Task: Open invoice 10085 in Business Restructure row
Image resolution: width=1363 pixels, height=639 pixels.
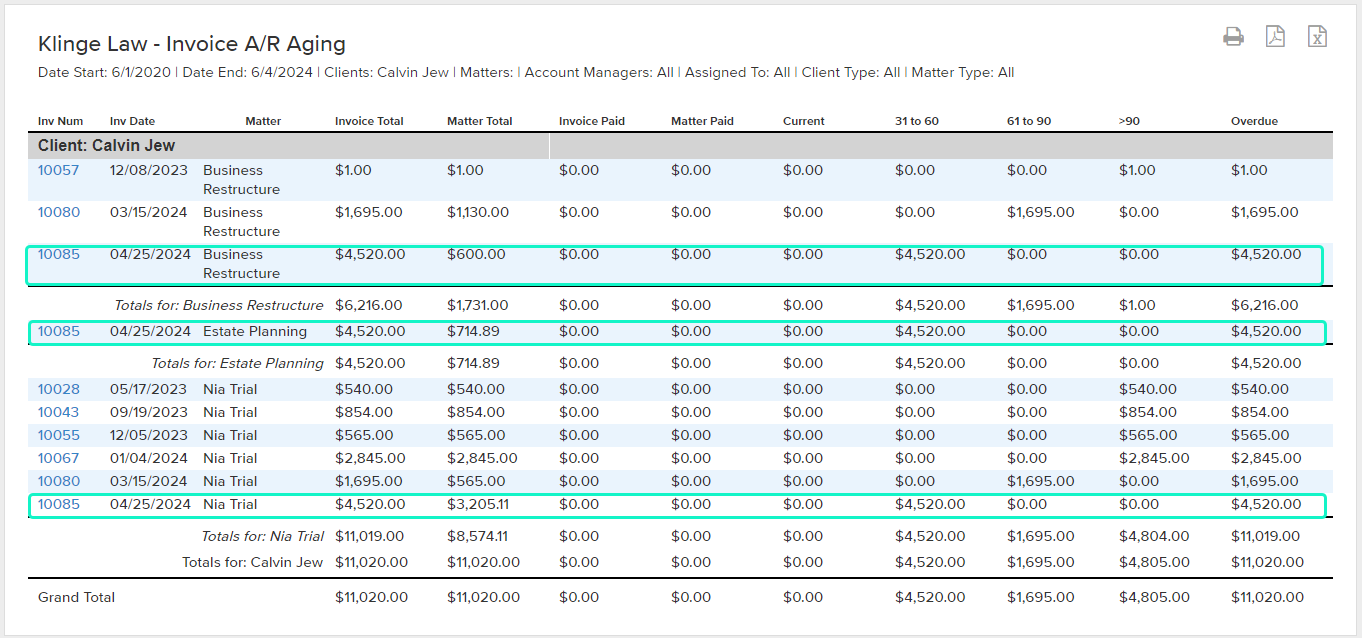Action: 58,254
